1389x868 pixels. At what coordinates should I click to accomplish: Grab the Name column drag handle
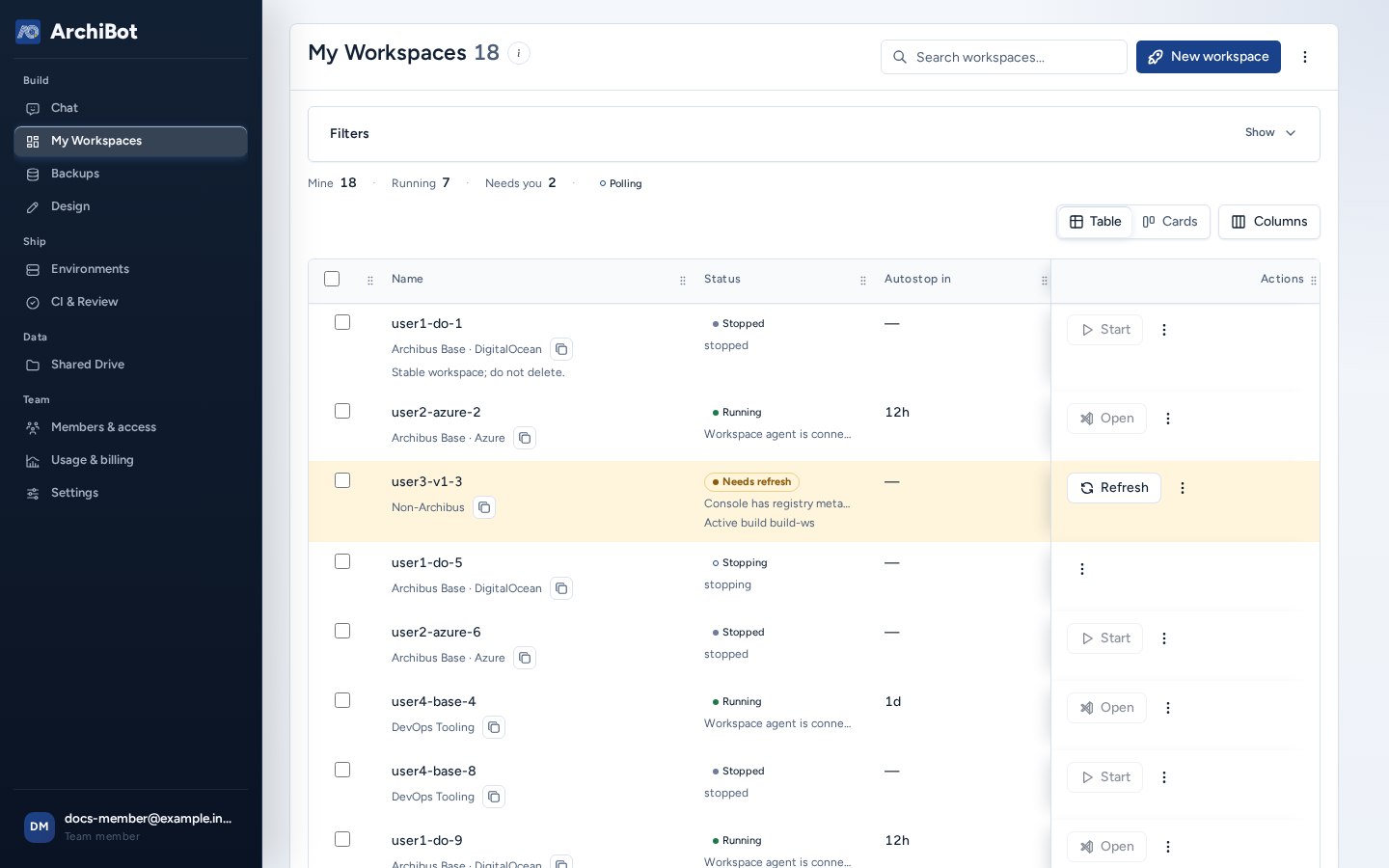pyautogui.click(x=683, y=281)
